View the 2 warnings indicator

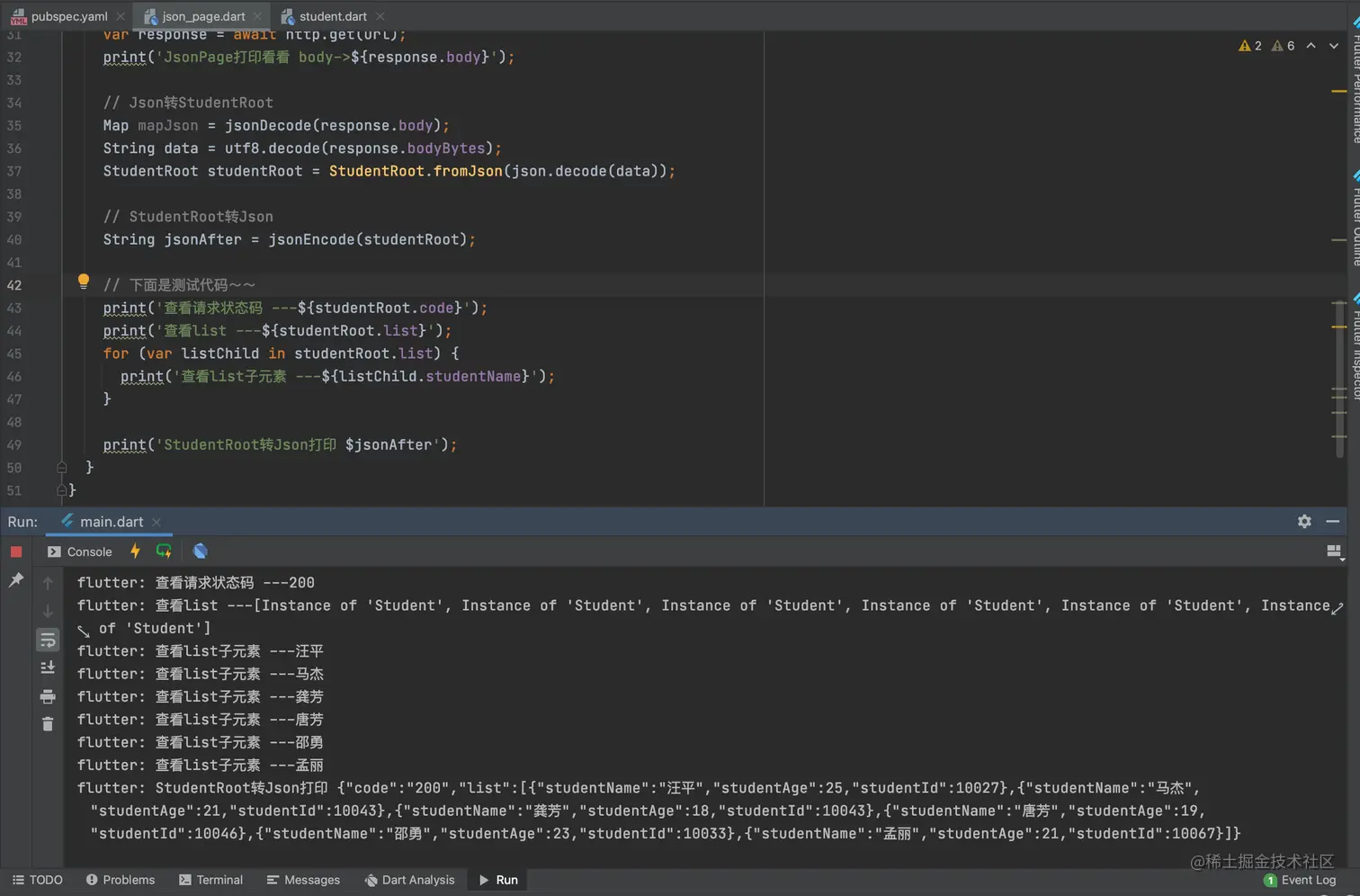point(1250,46)
